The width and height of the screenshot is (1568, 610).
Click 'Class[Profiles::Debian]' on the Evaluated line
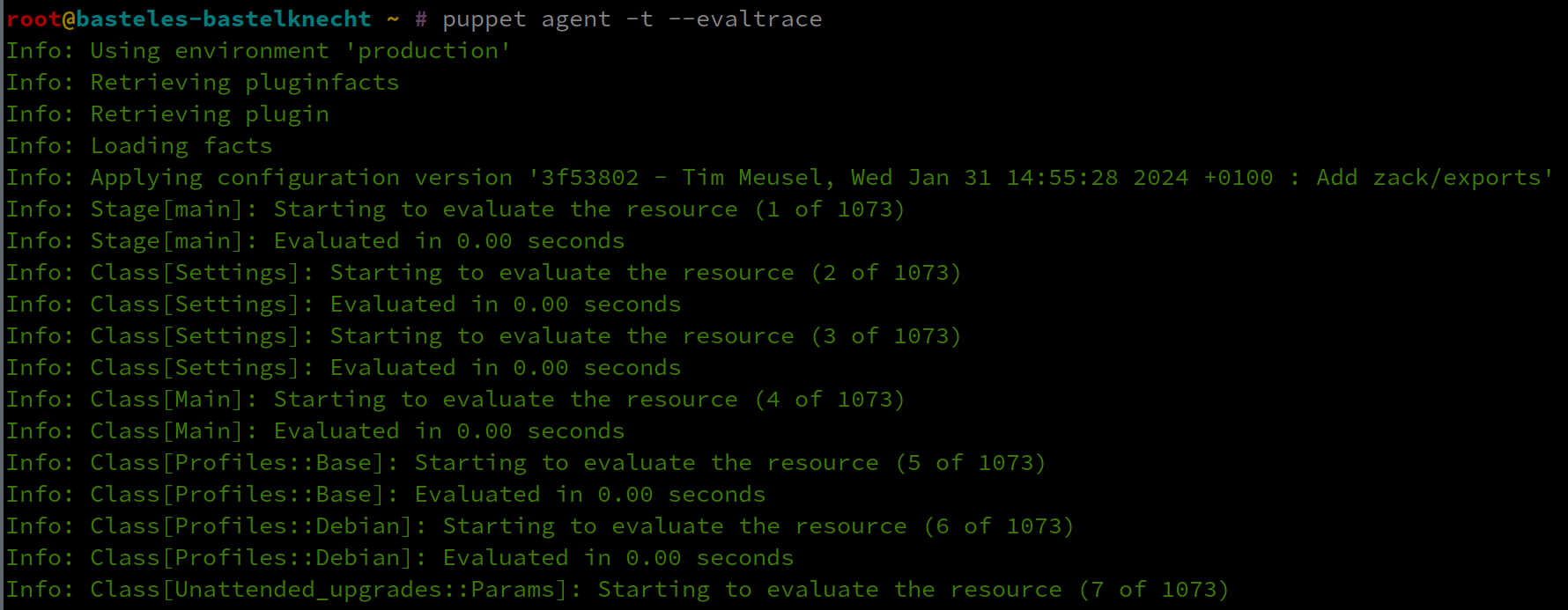pyautogui.click(x=252, y=558)
